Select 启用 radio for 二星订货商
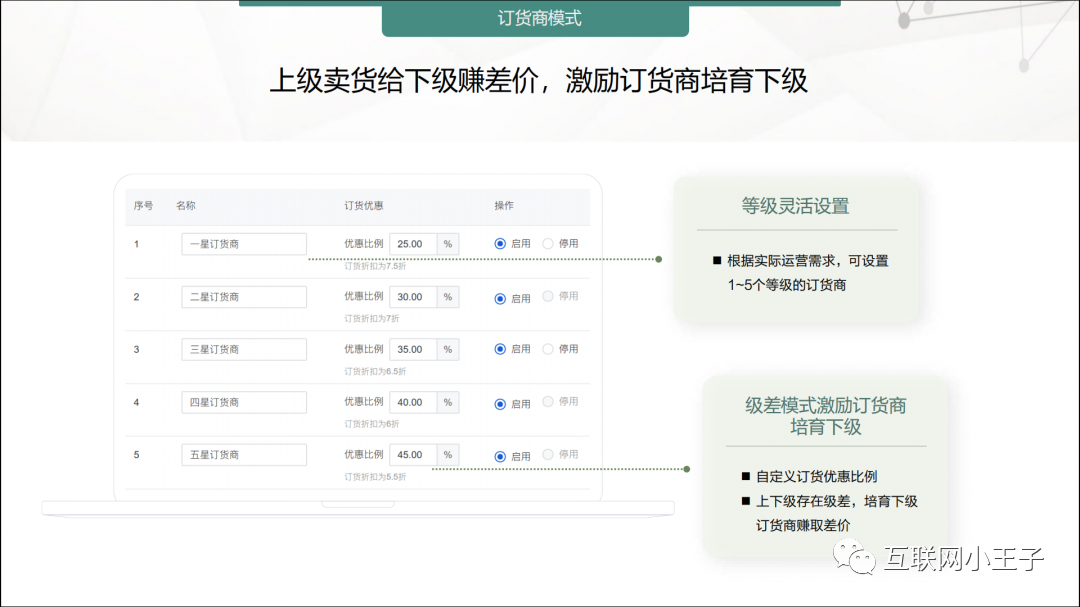This screenshot has height=607, width=1080. point(500,298)
